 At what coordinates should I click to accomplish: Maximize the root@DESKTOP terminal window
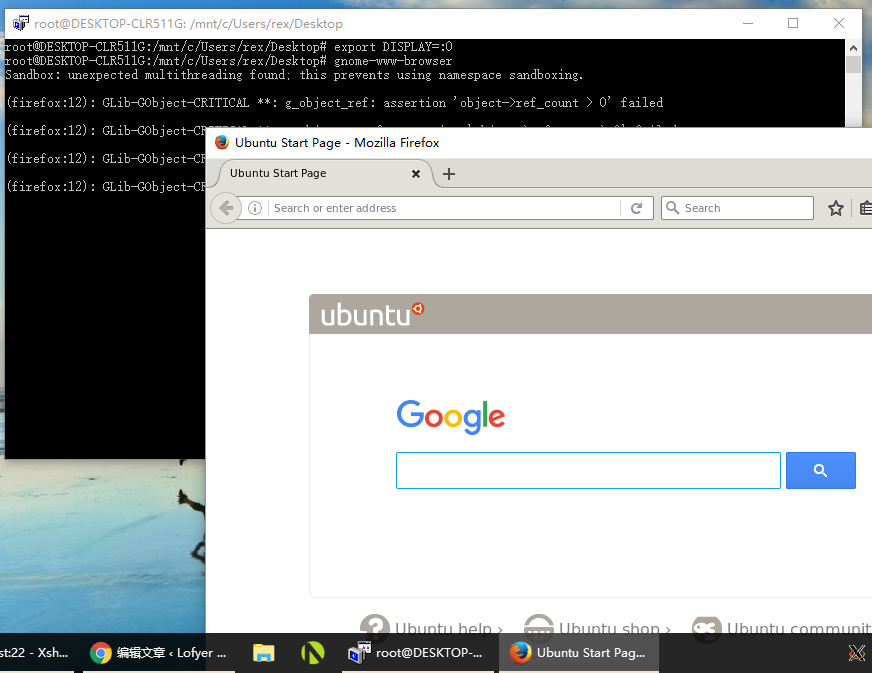coord(793,23)
